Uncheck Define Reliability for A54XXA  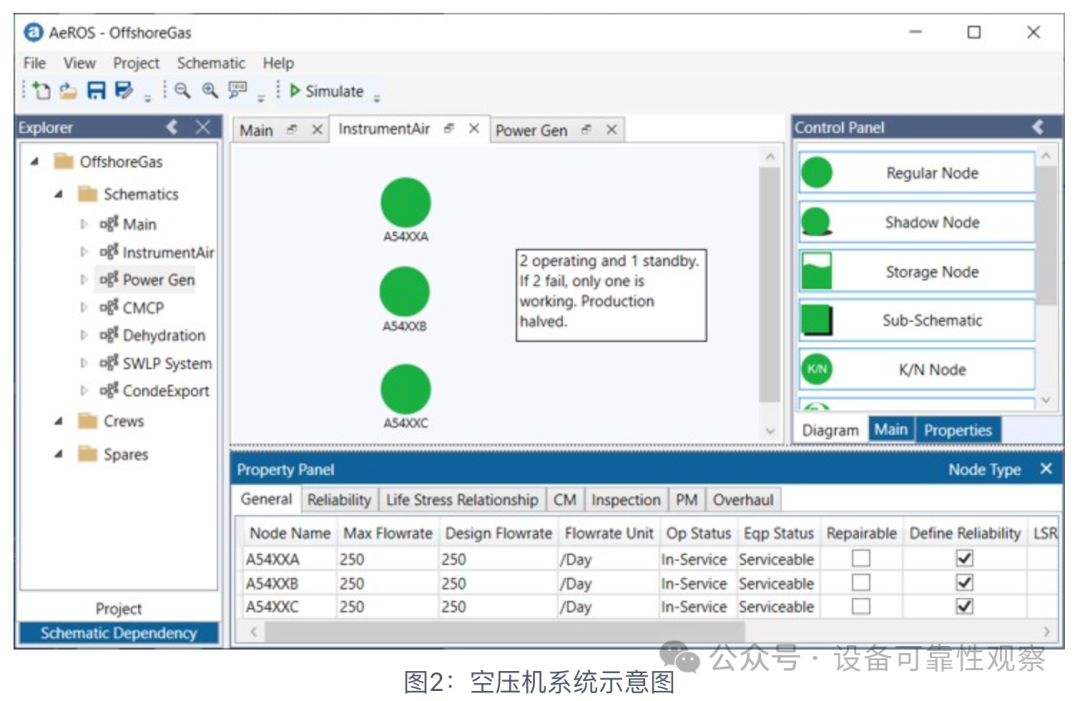tap(965, 558)
